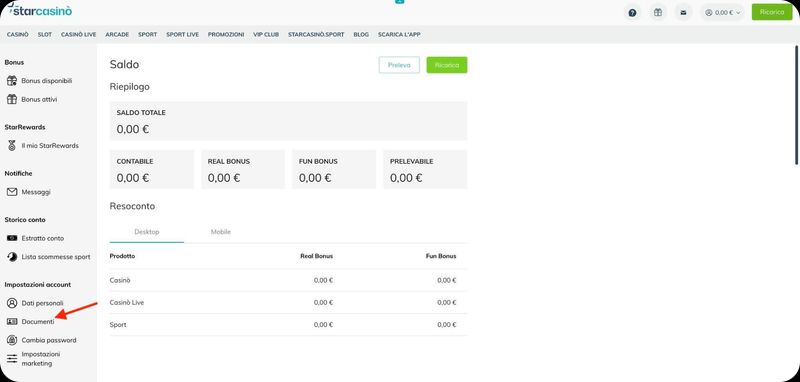Open the VIP CLUB menu item
Viewport: 800px width, 382px height.
click(266, 35)
